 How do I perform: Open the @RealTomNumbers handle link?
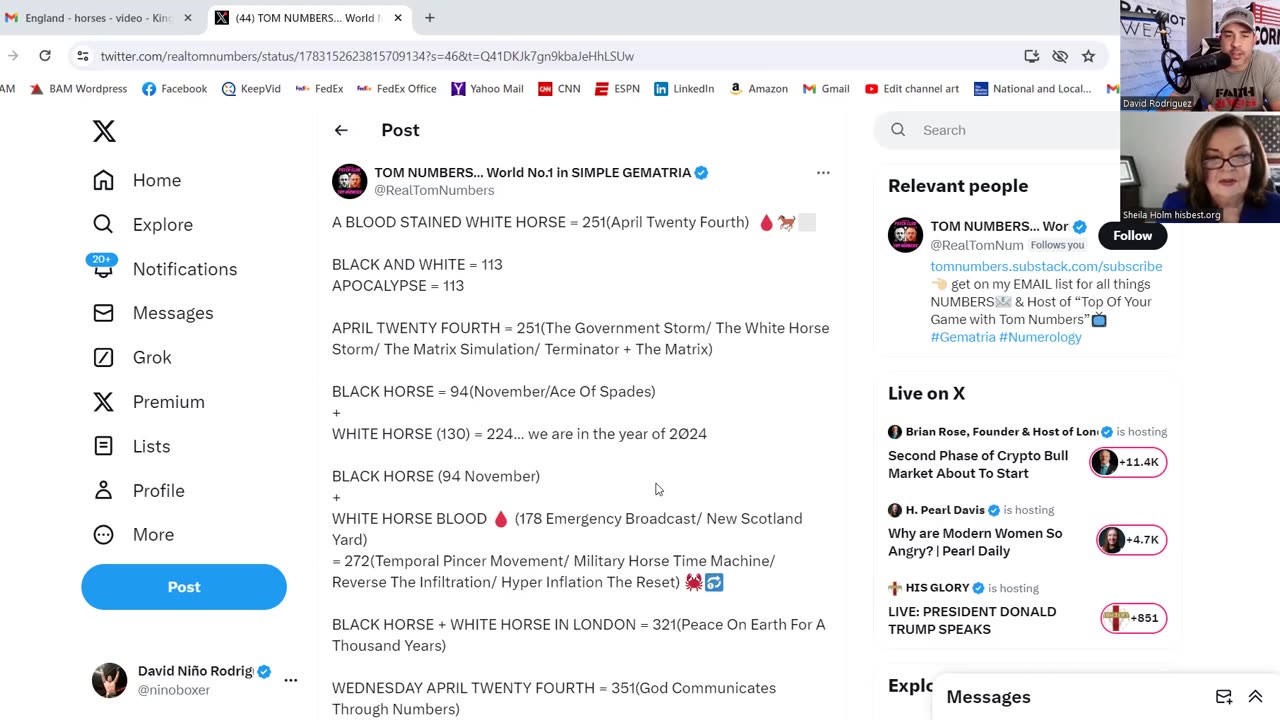(434, 190)
